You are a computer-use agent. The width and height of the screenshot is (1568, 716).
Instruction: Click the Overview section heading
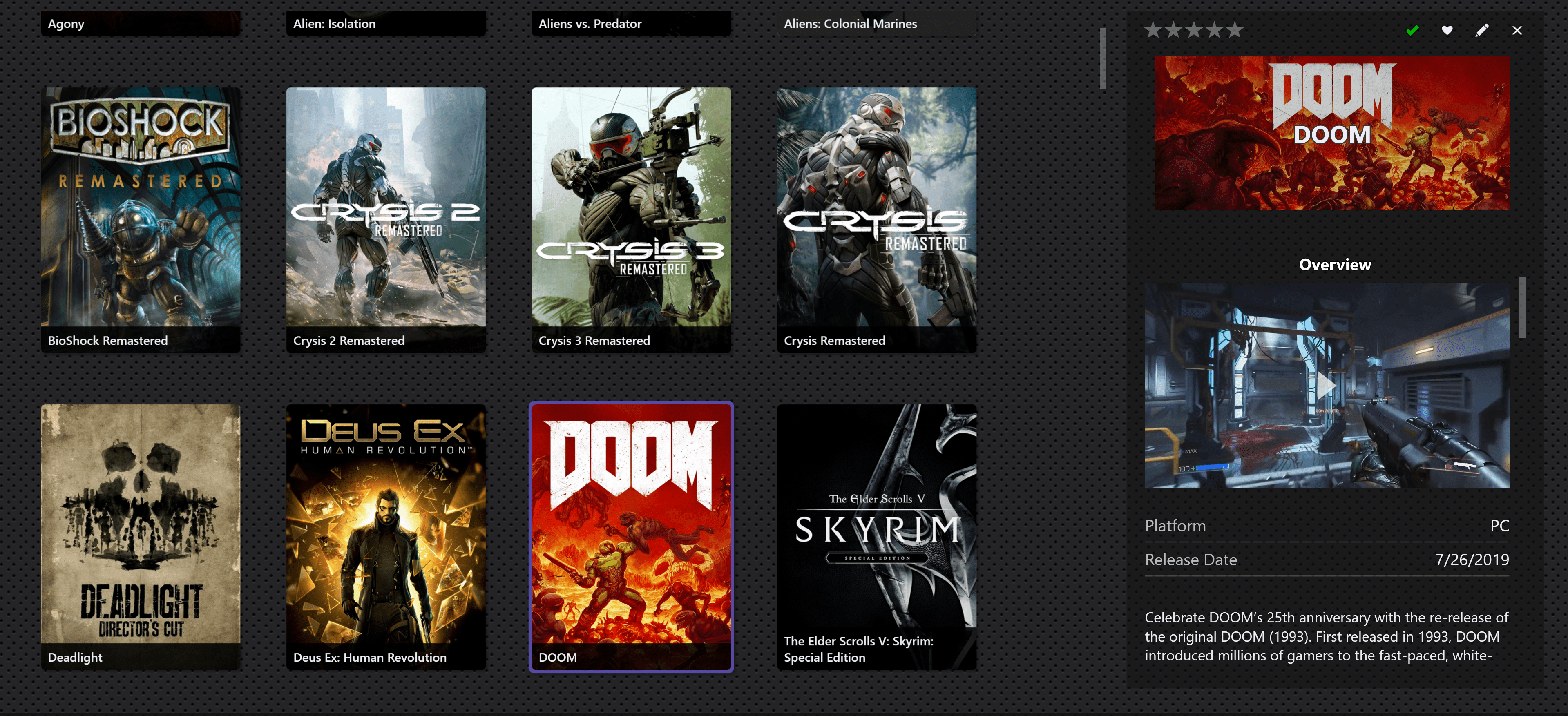tap(1335, 265)
